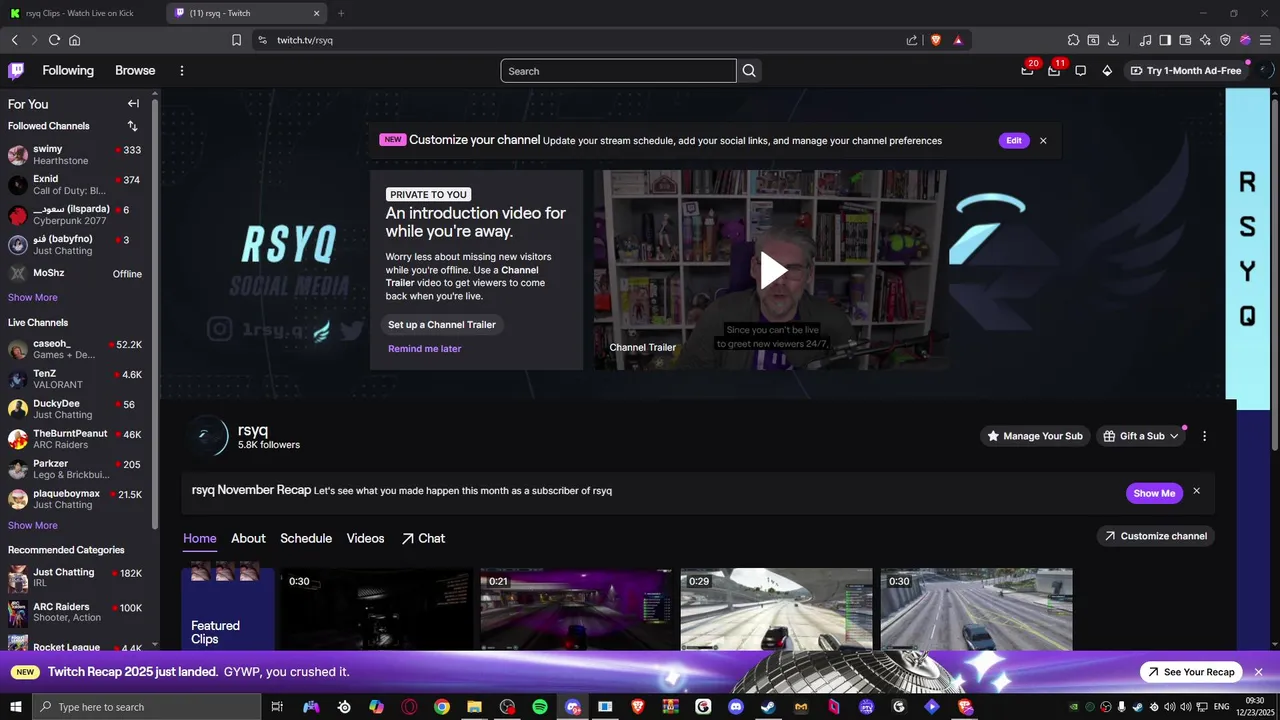Screen dimensions: 1280x720
Task: Close the November Recap banner
Action: click(1196, 491)
